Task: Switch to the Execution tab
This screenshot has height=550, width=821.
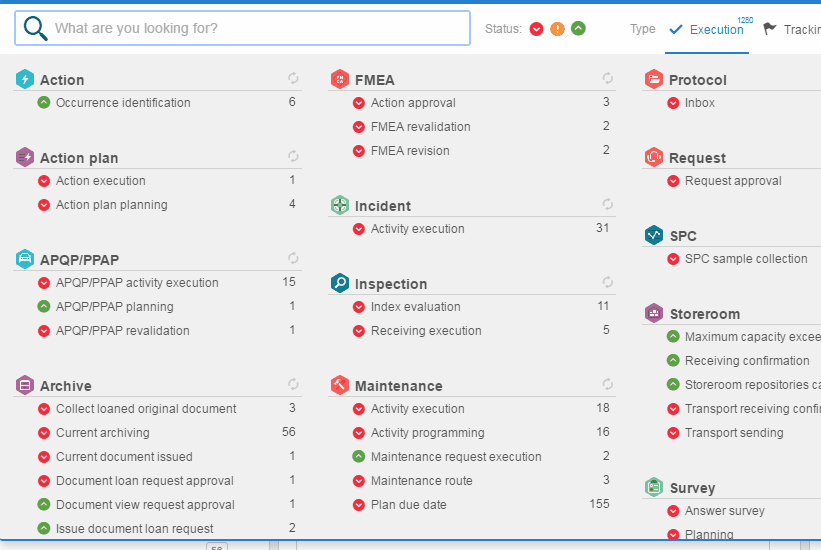Action: coord(707,29)
